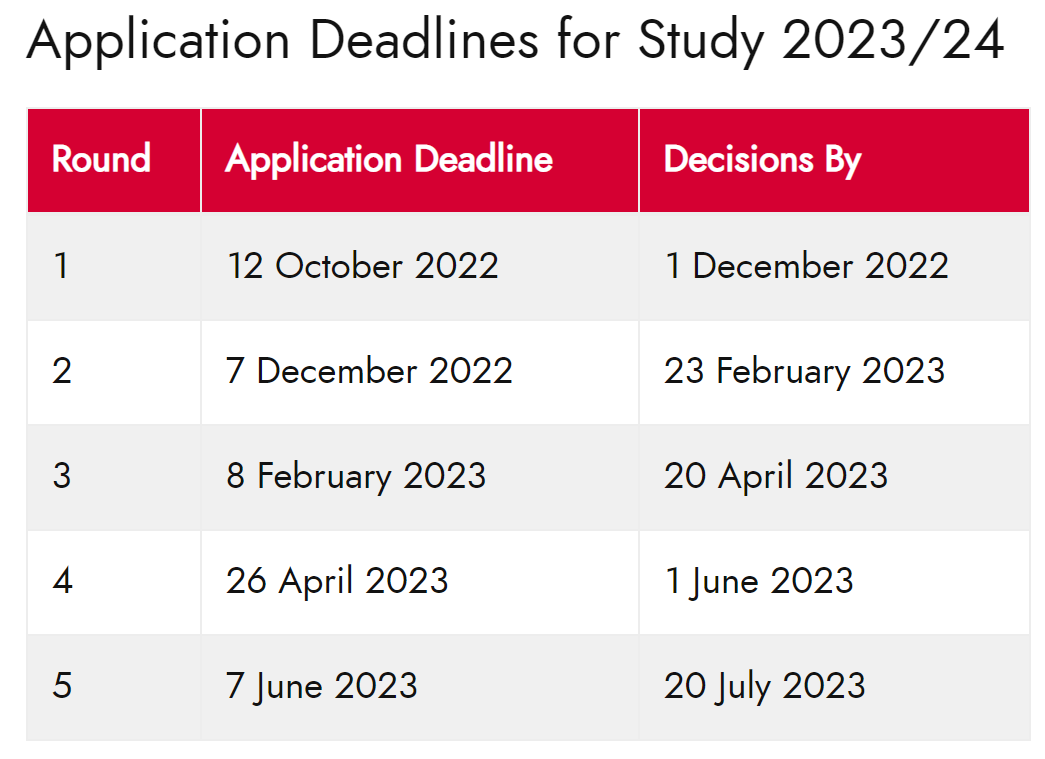
Task: Click the round number 5 cell
Action: (x=114, y=687)
